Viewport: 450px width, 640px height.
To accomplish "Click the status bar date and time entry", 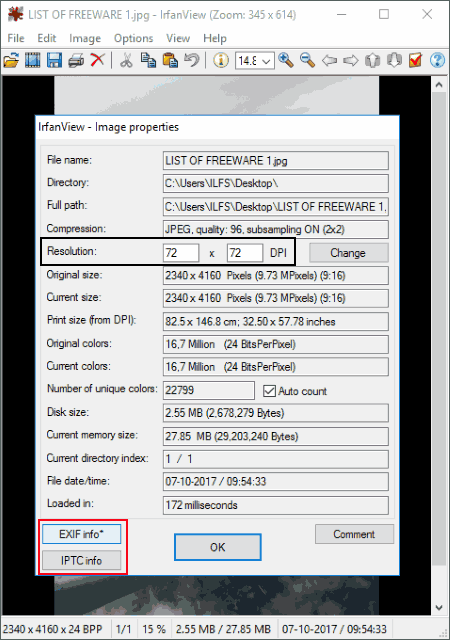I will click(334, 629).
